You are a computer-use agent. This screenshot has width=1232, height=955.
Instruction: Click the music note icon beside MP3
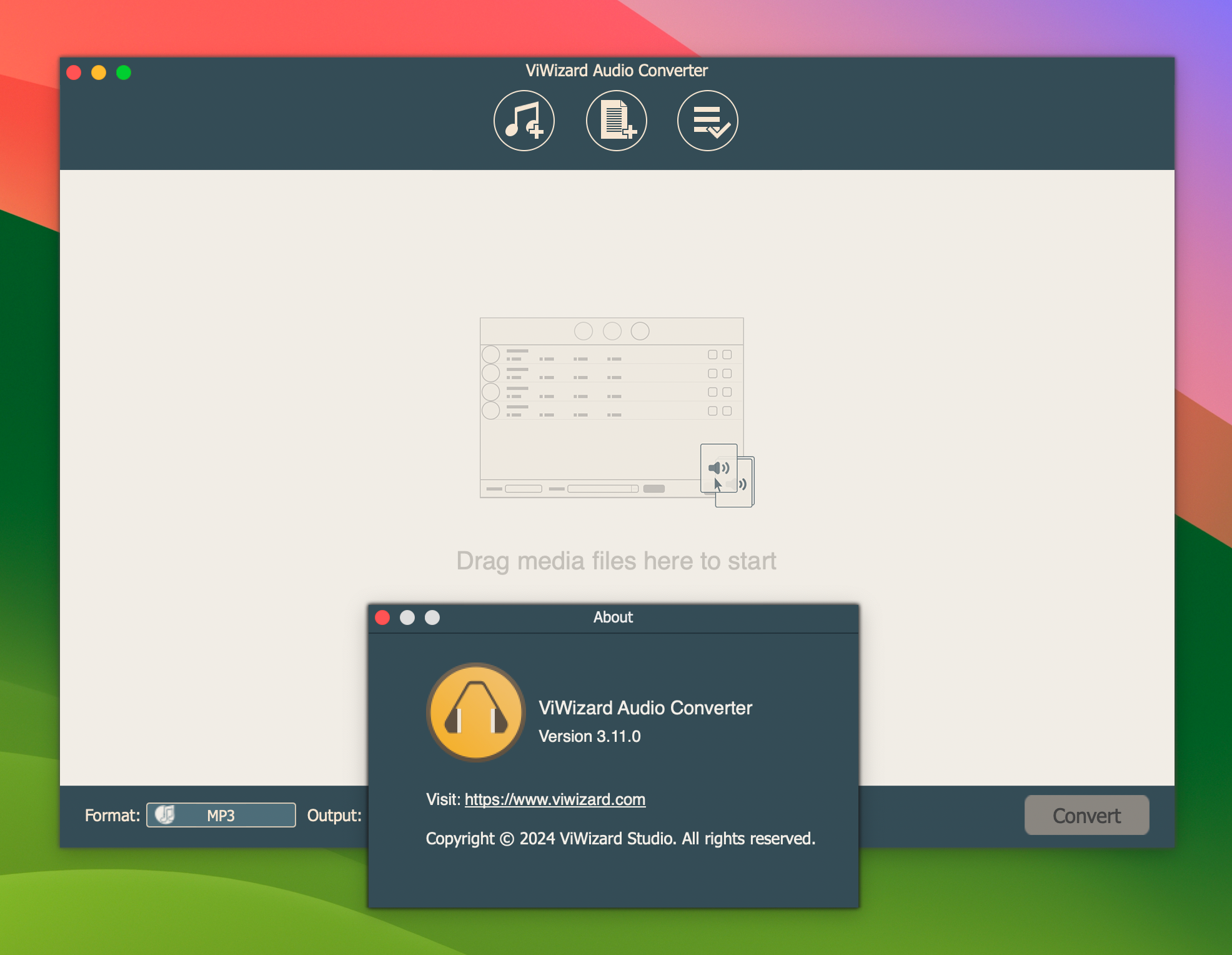coord(165,814)
